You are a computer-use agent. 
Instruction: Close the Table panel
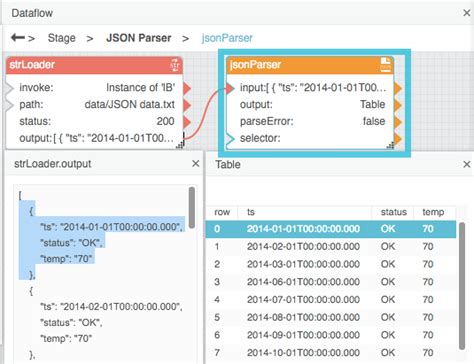pos(467,164)
